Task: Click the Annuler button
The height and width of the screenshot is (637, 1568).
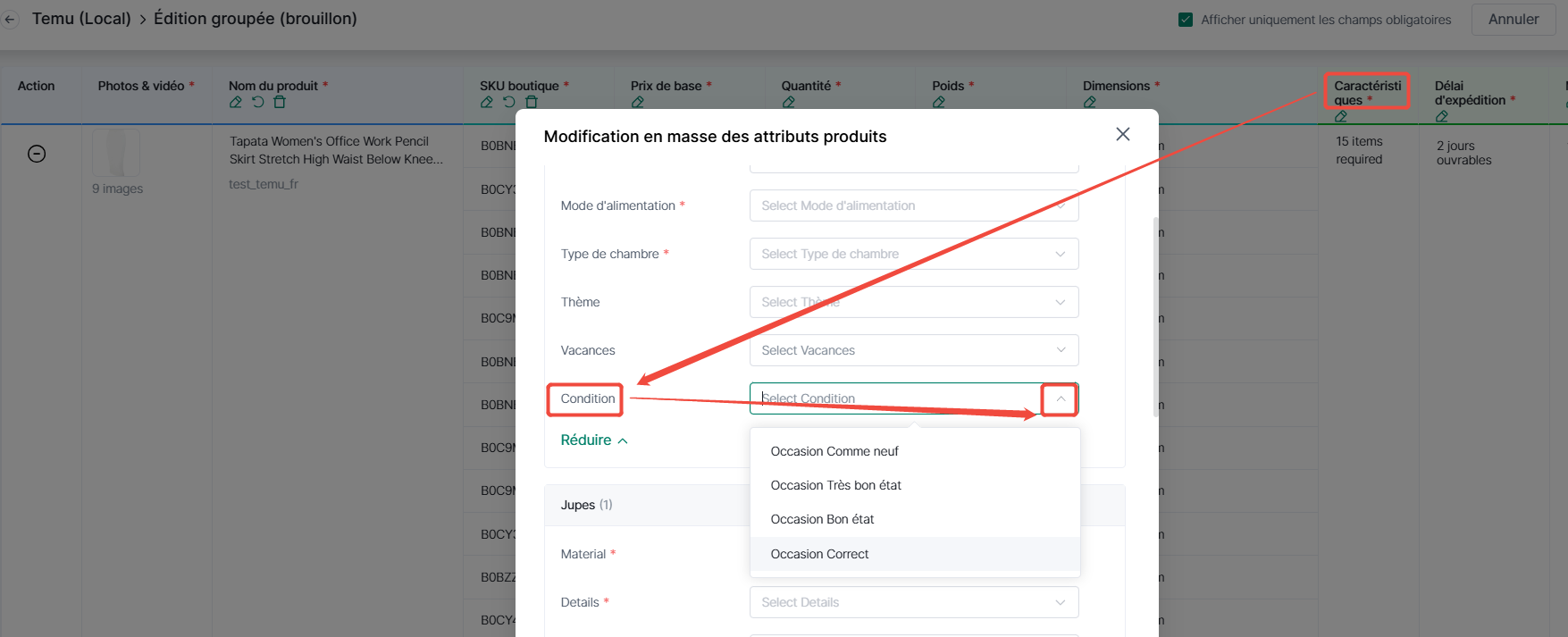Action: 1513,19
